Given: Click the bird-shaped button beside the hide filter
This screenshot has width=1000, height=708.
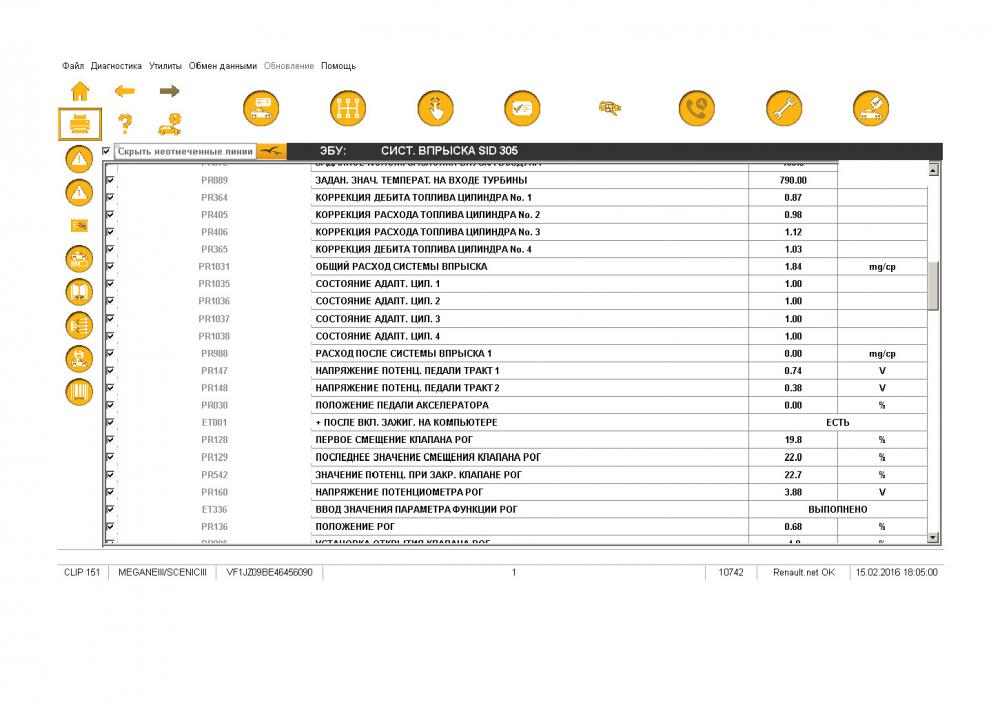Looking at the screenshot, I should tap(272, 151).
